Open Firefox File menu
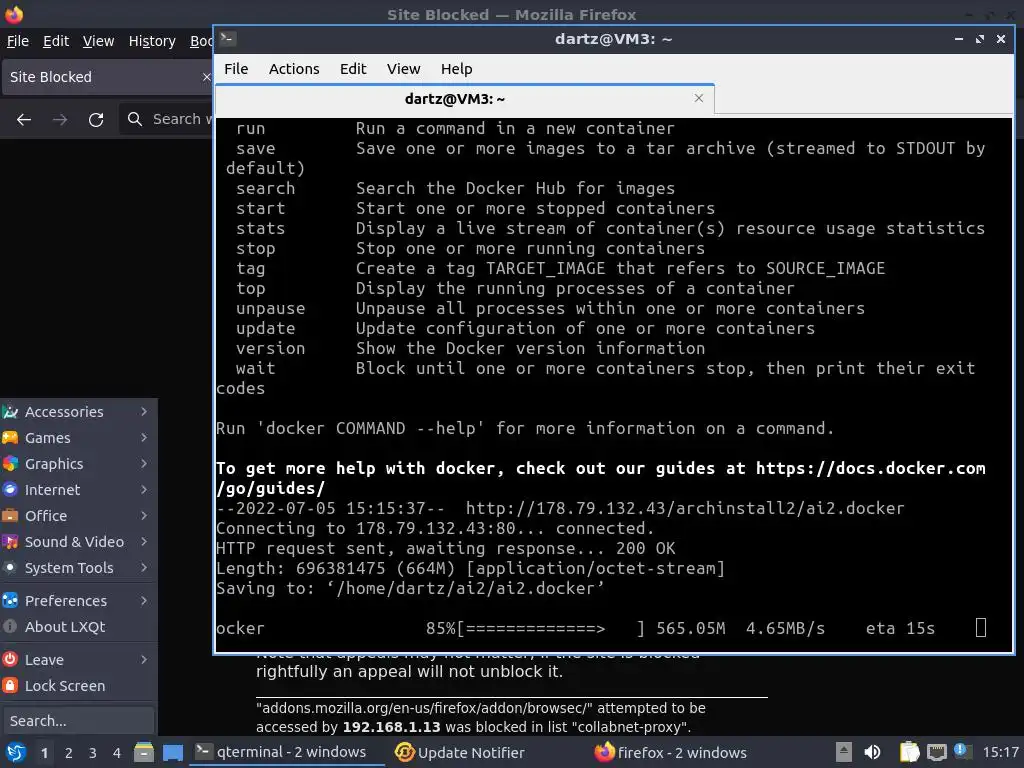Image resolution: width=1024 pixels, height=768 pixels. pyautogui.click(x=18, y=41)
